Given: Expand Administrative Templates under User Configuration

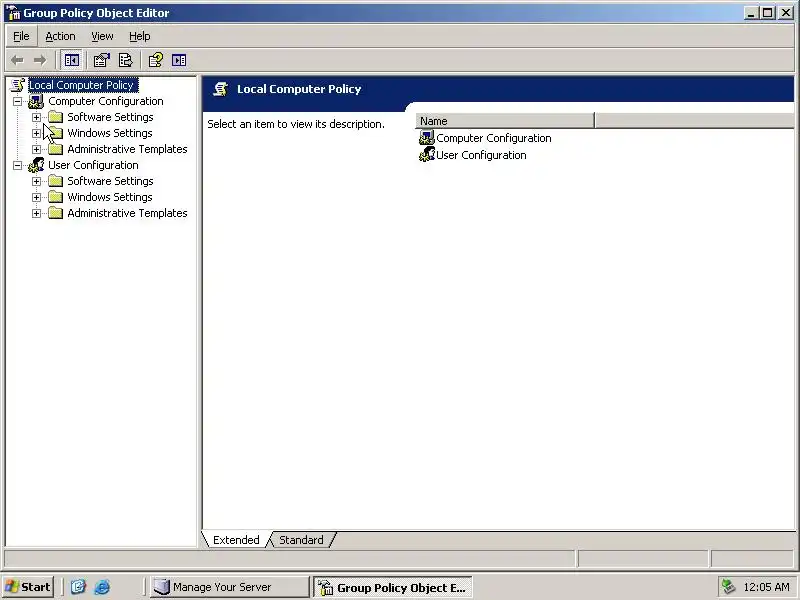Looking at the screenshot, I should tap(36, 213).
